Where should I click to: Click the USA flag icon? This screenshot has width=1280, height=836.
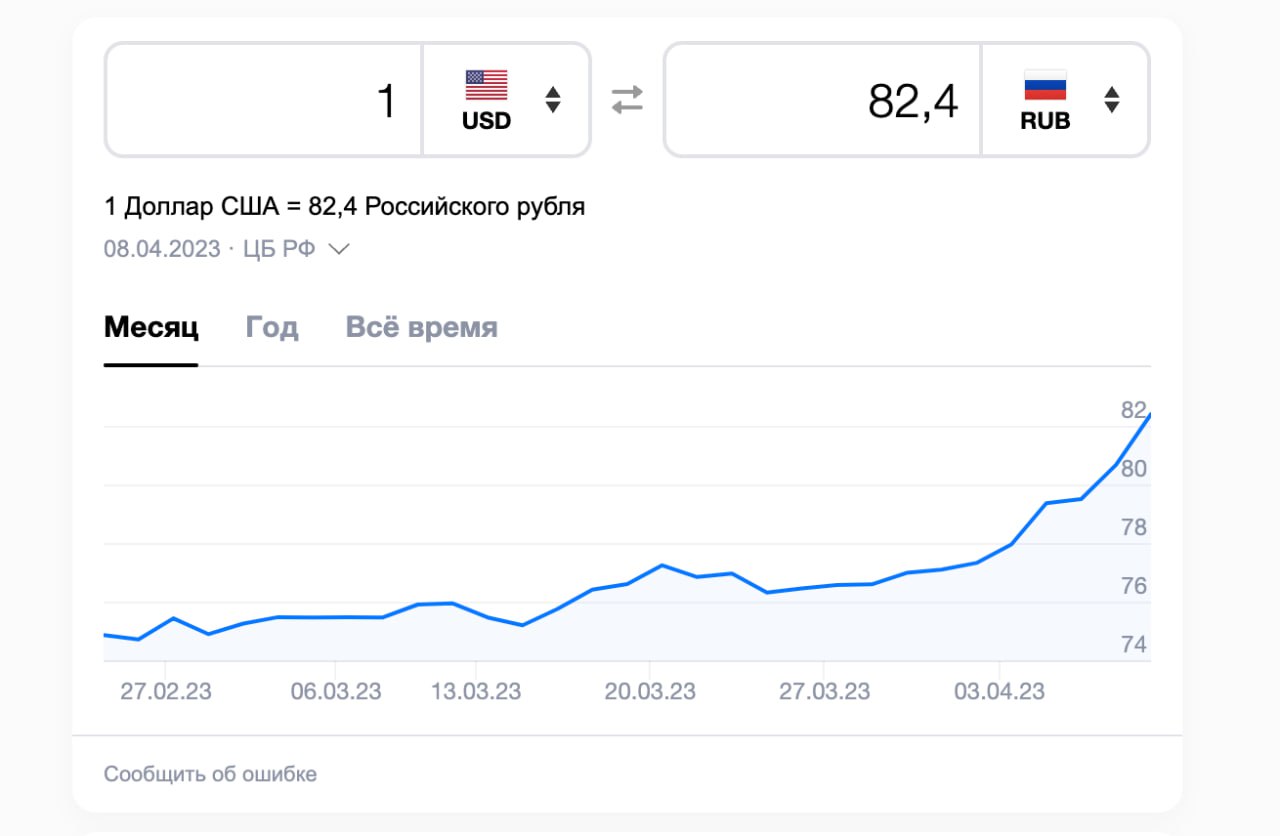pos(486,85)
